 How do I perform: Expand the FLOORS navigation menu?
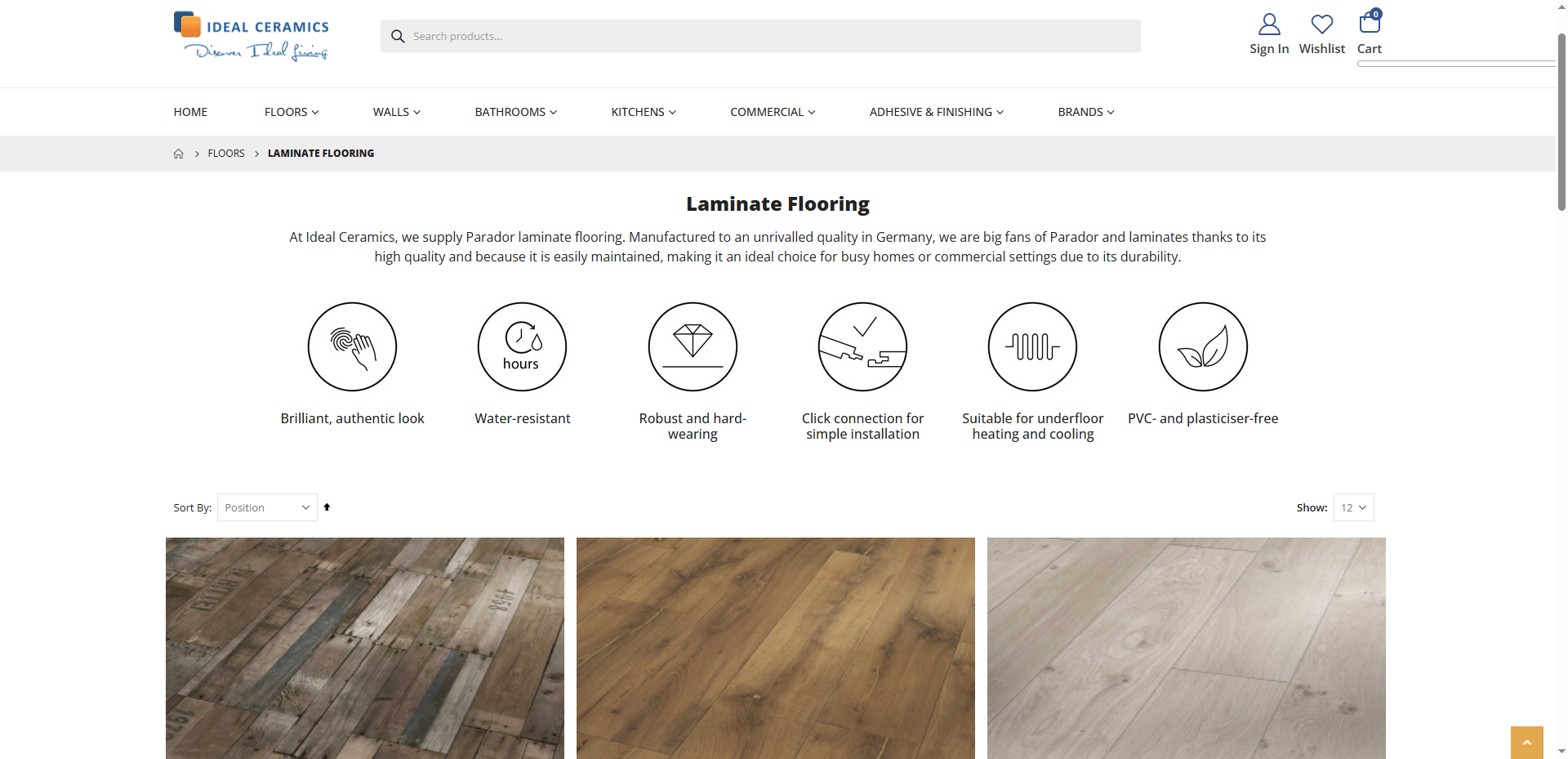click(x=291, y=112)
